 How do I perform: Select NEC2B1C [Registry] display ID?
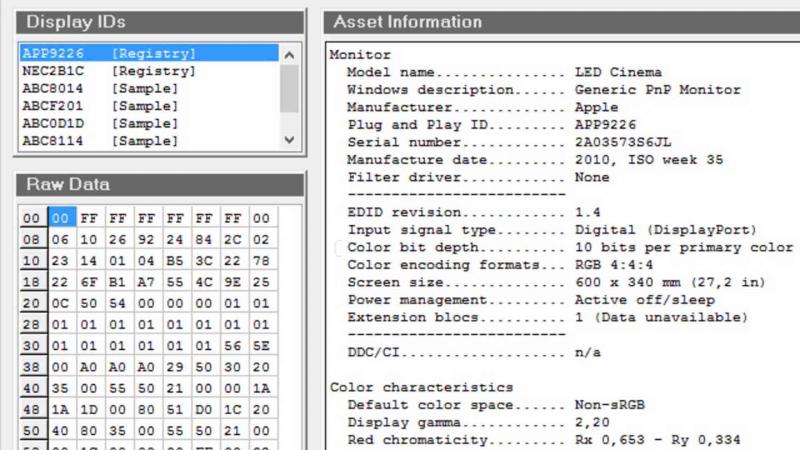(149, 71)
